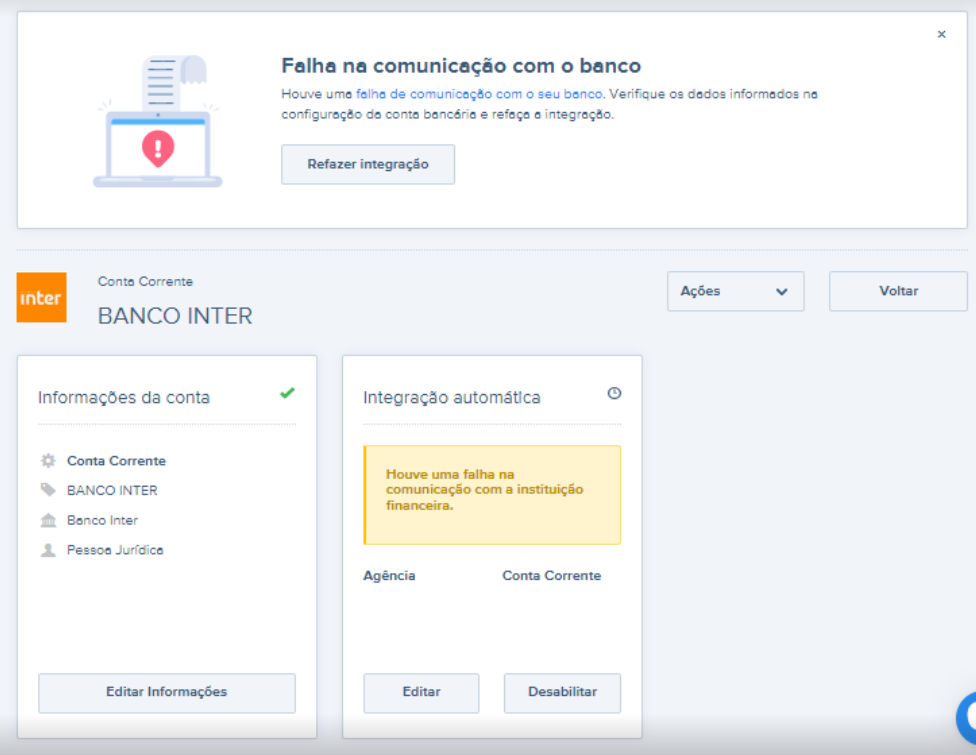
Task: Click Editar in the automatic integration card
Action: 421,692
